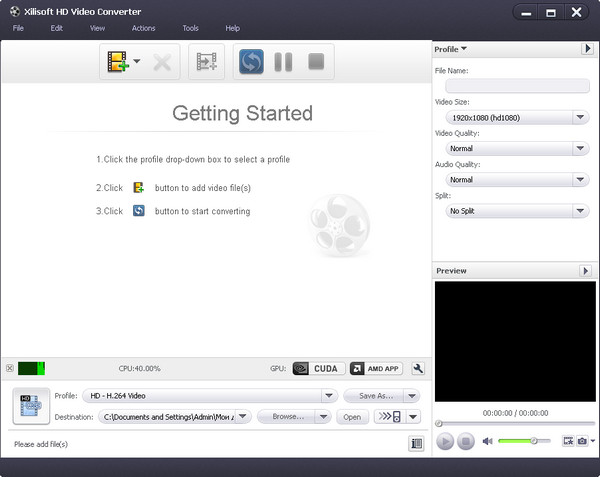Click the Browse... button
600x477 pixels.
tap(294, 416)
